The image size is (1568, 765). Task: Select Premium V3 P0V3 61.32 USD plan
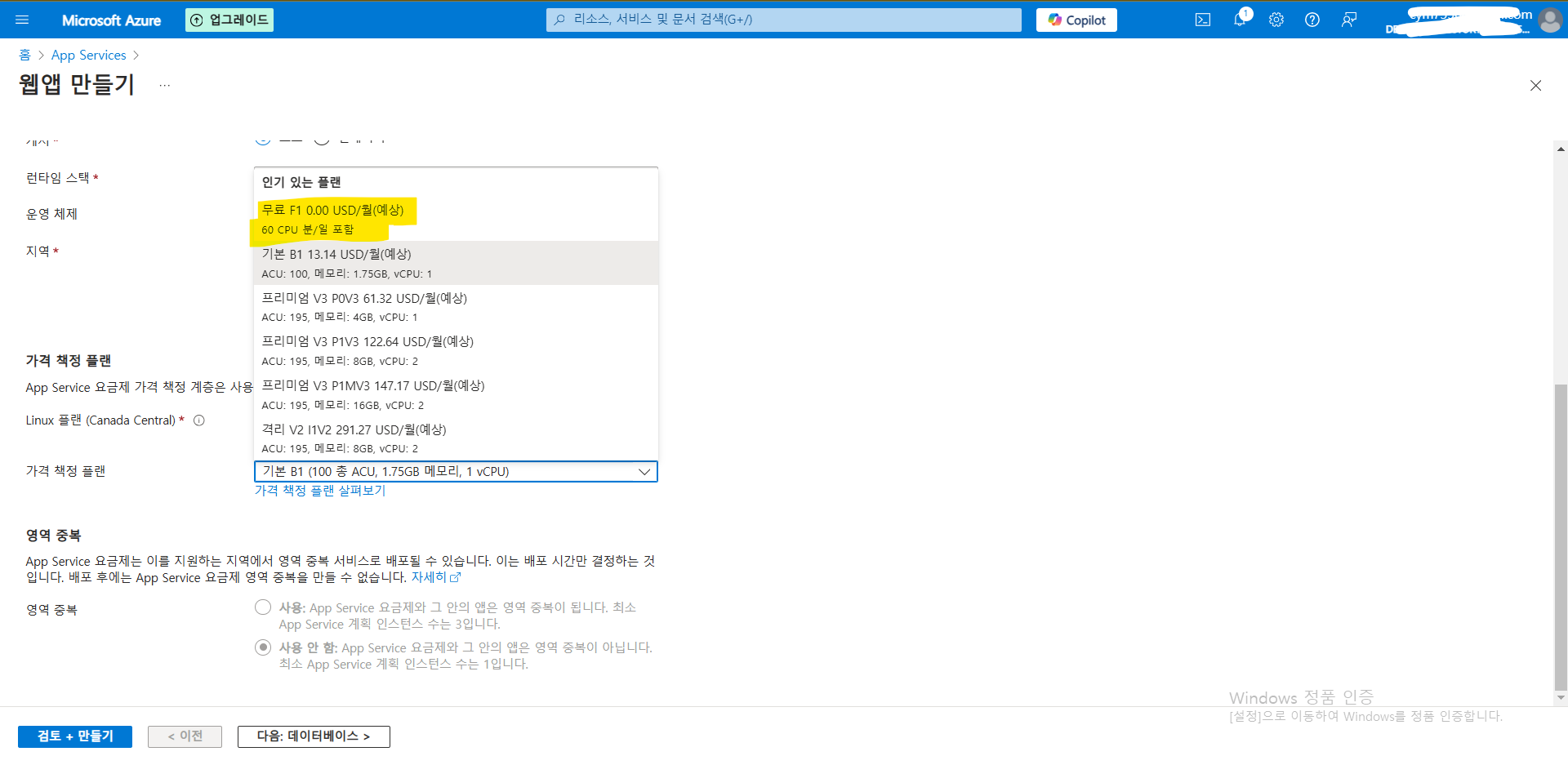click(456, 307)
